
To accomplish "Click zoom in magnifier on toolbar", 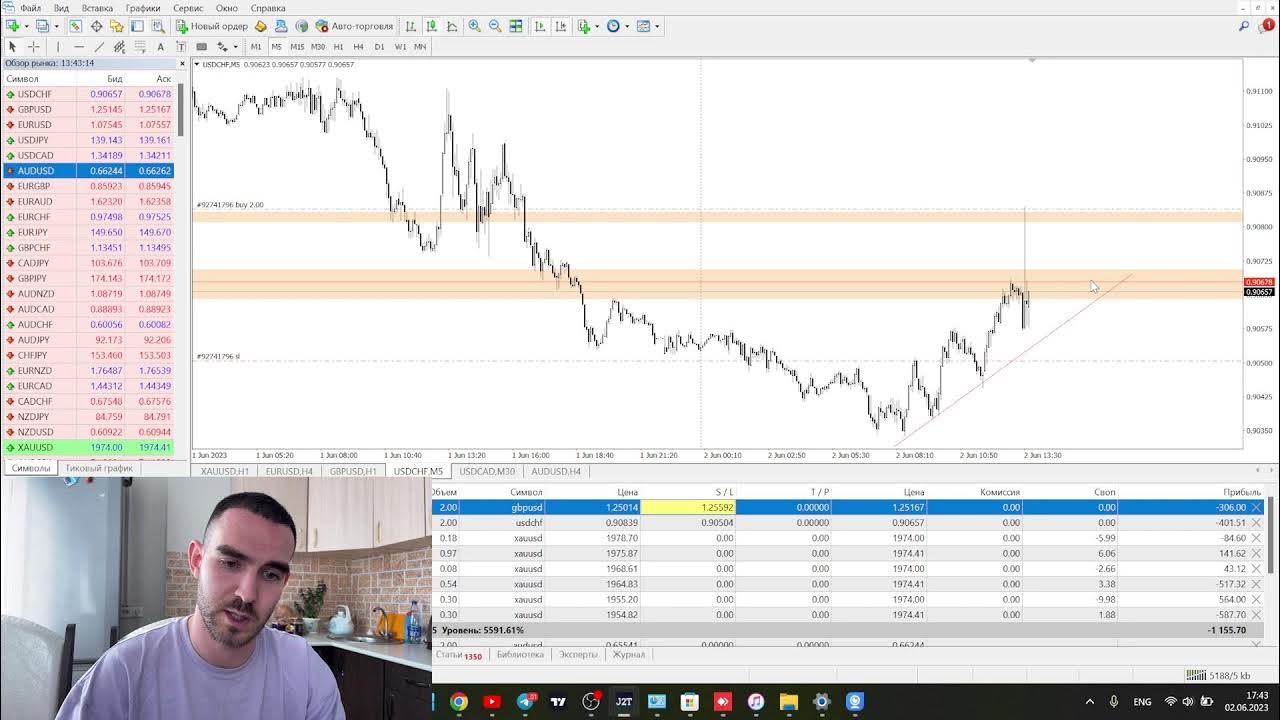I will pyautogui.click(x=474, y=26).
